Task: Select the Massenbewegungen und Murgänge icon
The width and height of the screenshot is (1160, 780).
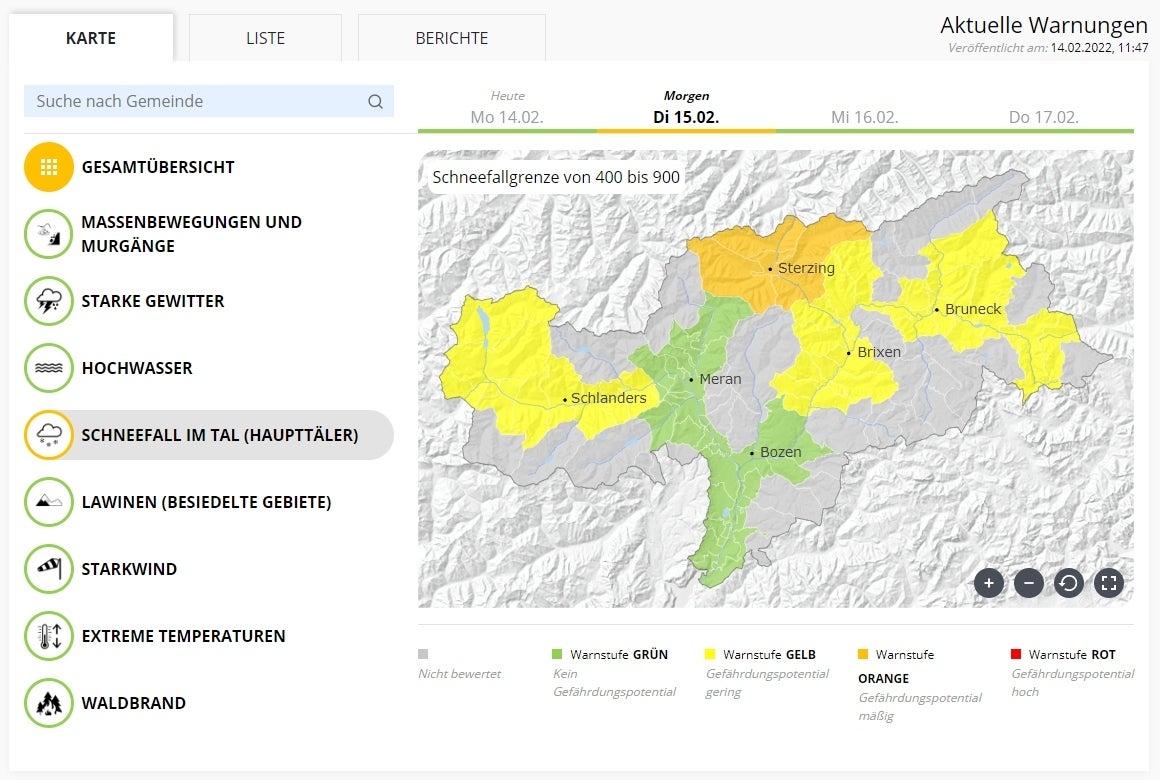Action: pos(49,234)
